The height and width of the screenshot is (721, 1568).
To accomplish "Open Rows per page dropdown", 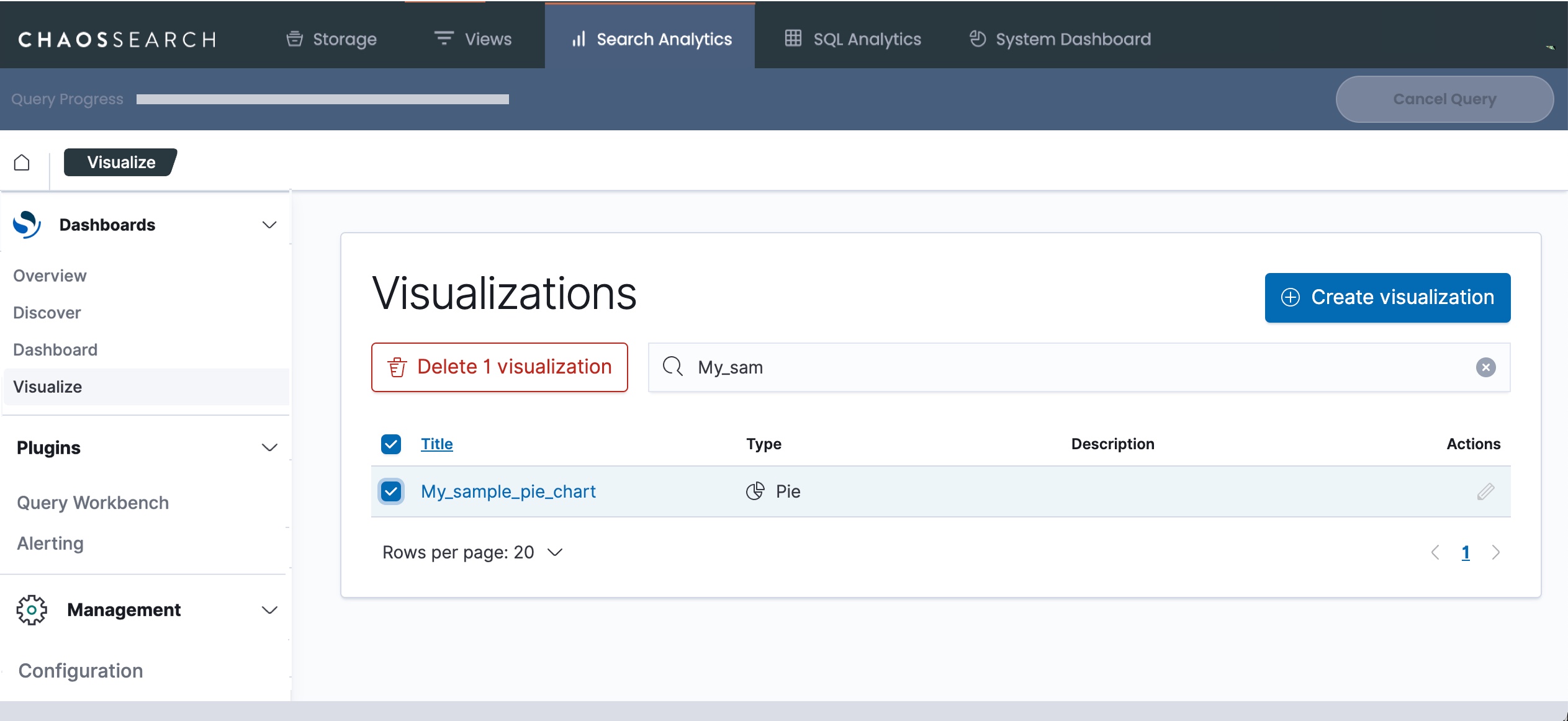I will point(473,552).
